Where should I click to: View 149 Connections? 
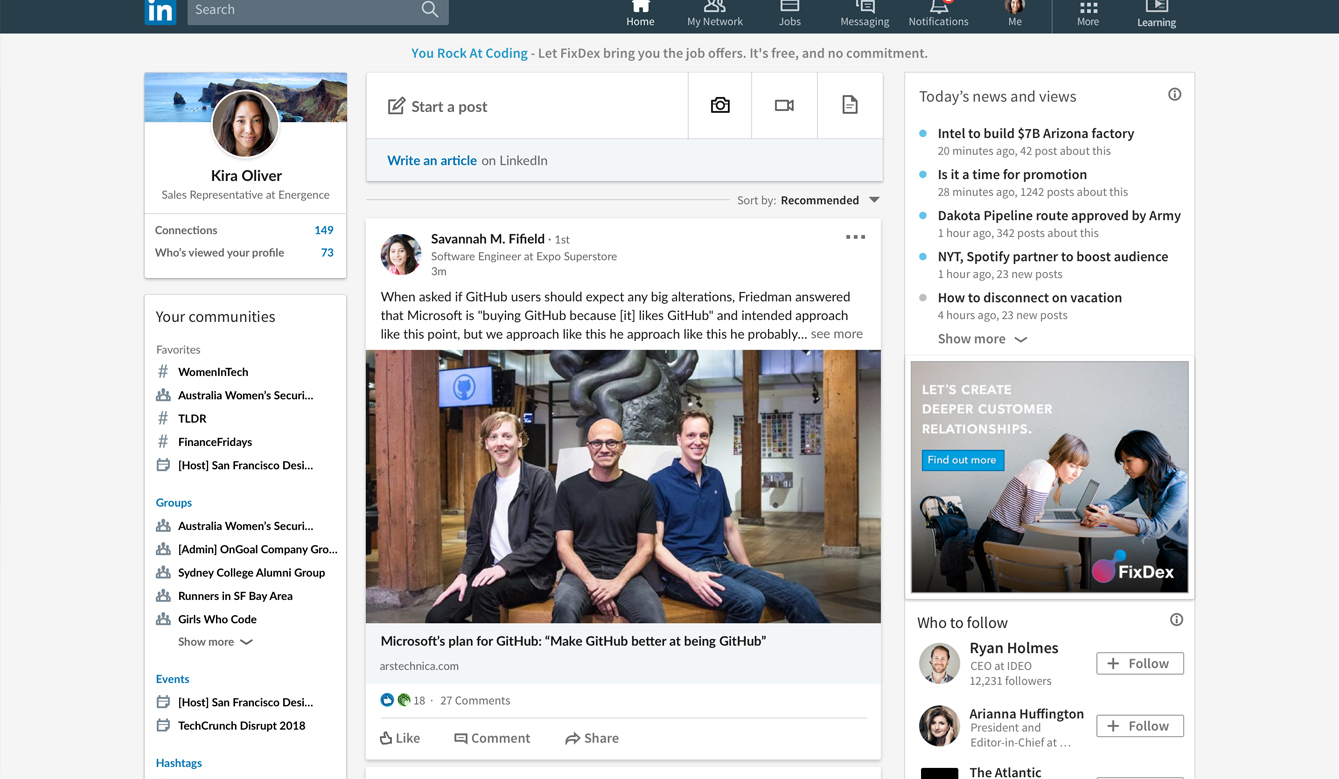pos(245,230)
